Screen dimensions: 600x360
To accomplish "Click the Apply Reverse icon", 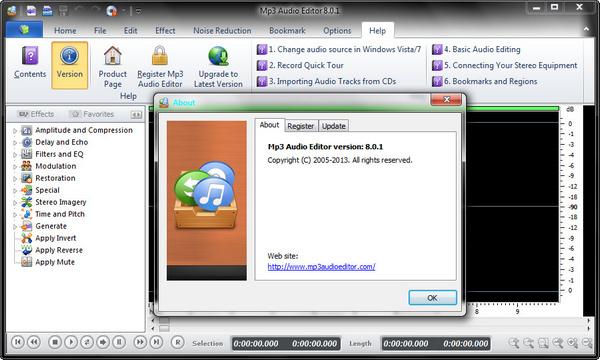I will (26, 250).
